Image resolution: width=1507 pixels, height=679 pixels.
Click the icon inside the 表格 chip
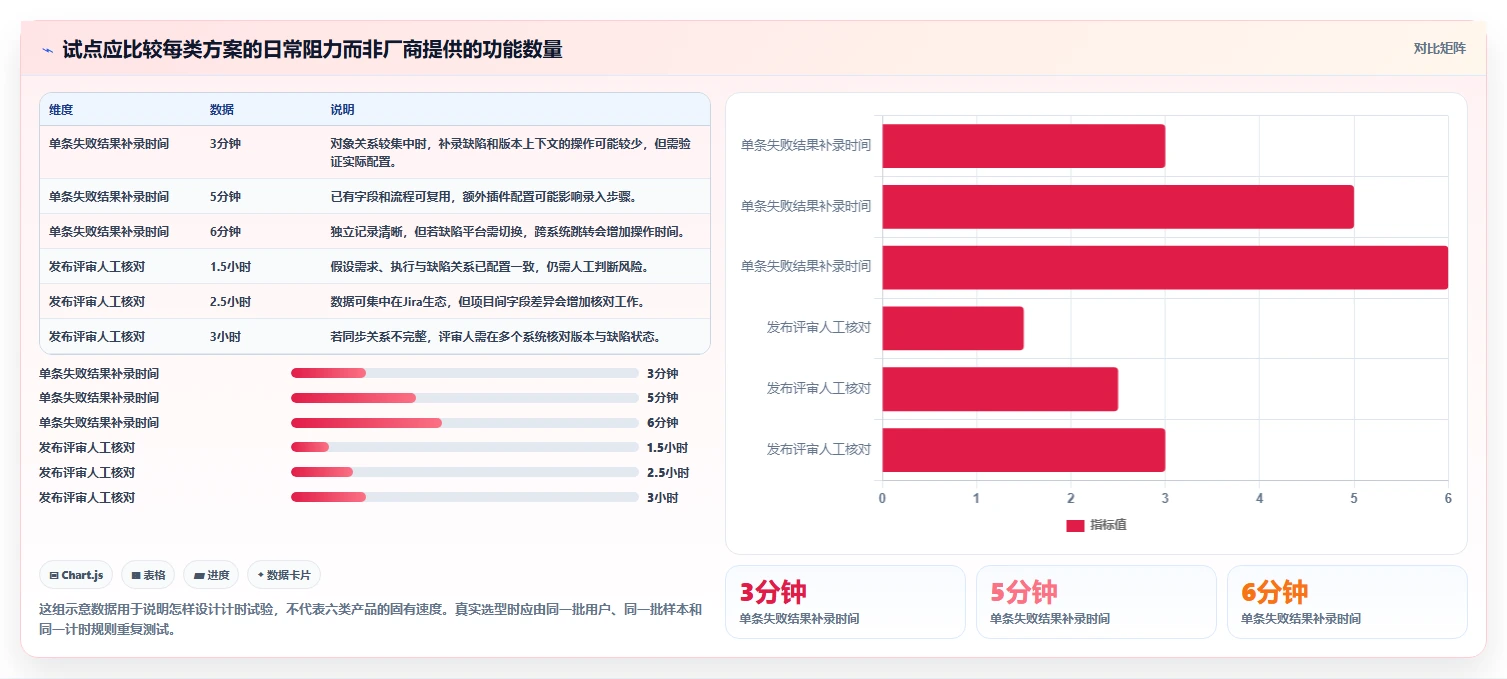[136, 576]
